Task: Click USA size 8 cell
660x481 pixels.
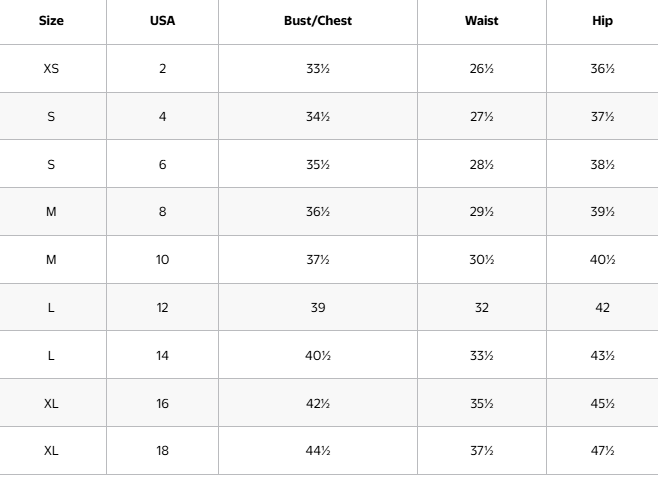Action: pyautogui.click(x=162, y=212)
